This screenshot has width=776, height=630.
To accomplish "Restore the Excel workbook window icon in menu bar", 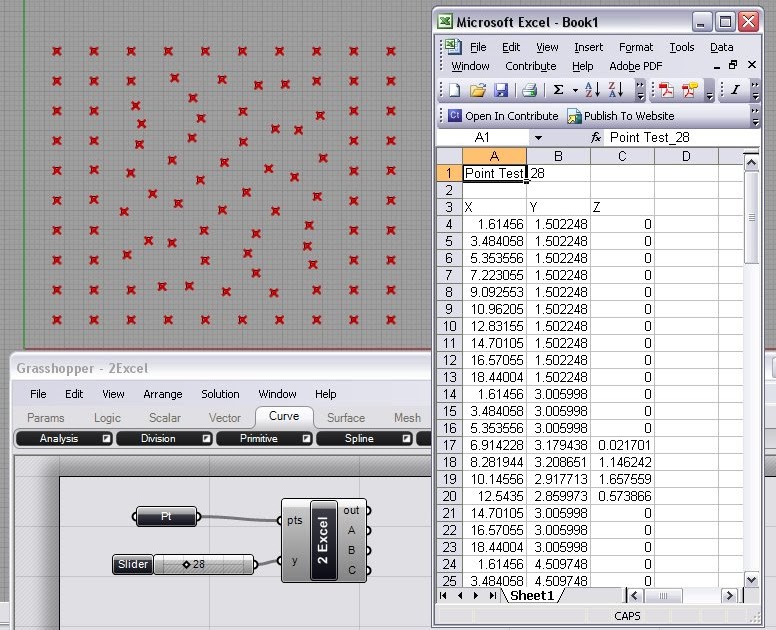I will point(733,65).
